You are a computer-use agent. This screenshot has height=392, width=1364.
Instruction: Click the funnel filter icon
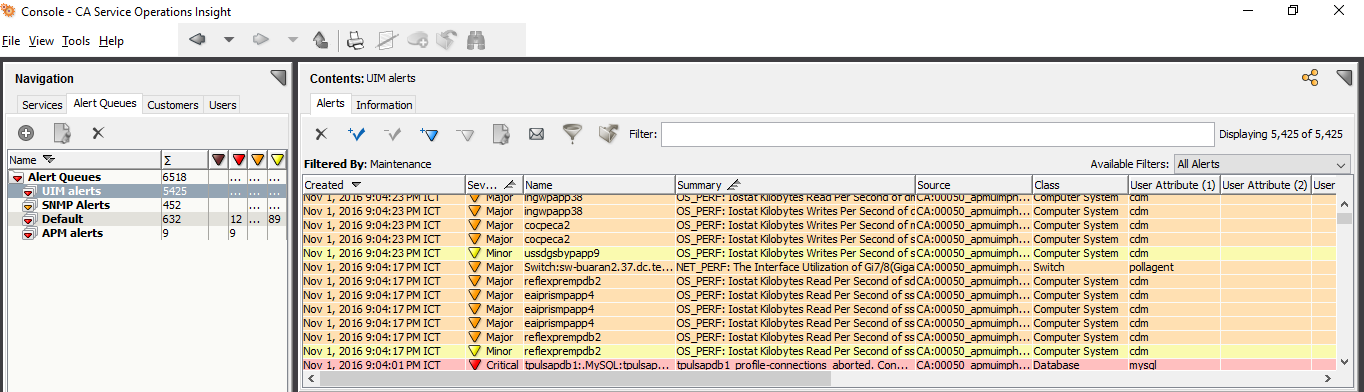click(x=572, y=134)
